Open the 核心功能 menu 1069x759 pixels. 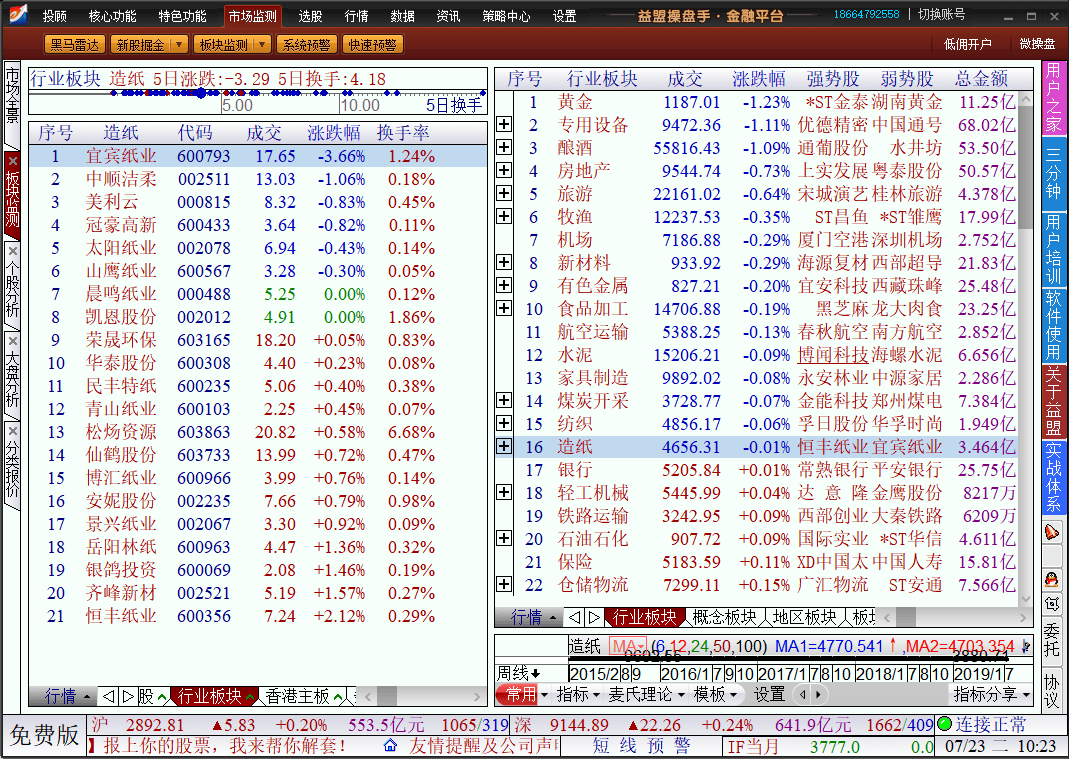[x=112, y=16]
